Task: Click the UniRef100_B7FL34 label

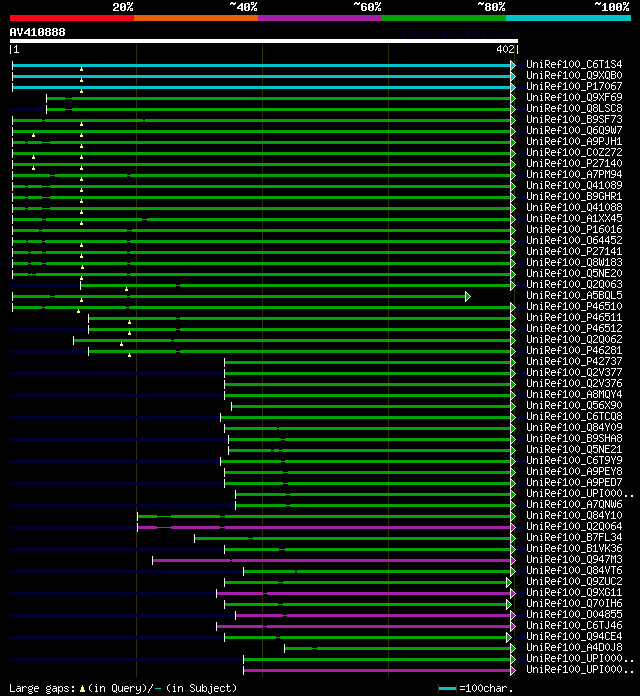Action: (574, 538)
